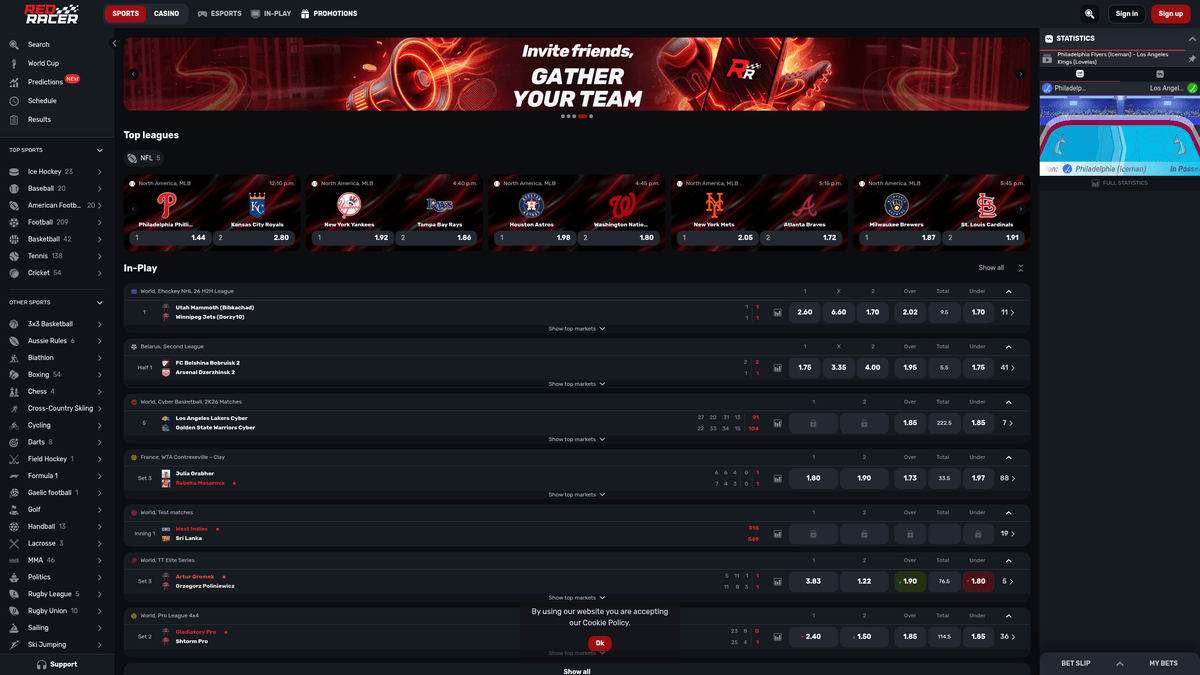Open Milwaukee Brewers vs St. Louis Cardinals card

coord(941,213)
